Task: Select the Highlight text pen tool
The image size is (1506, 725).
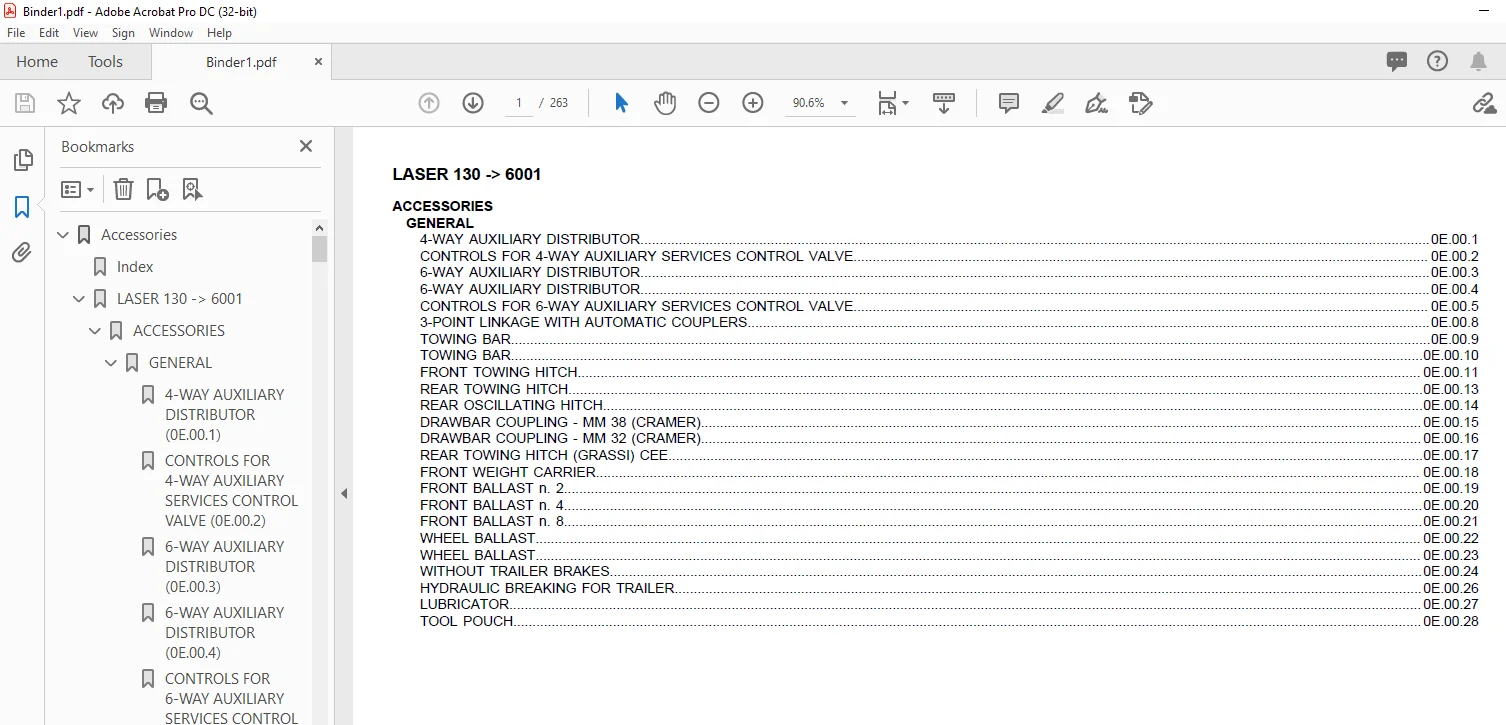Action: coord(1053,103)
